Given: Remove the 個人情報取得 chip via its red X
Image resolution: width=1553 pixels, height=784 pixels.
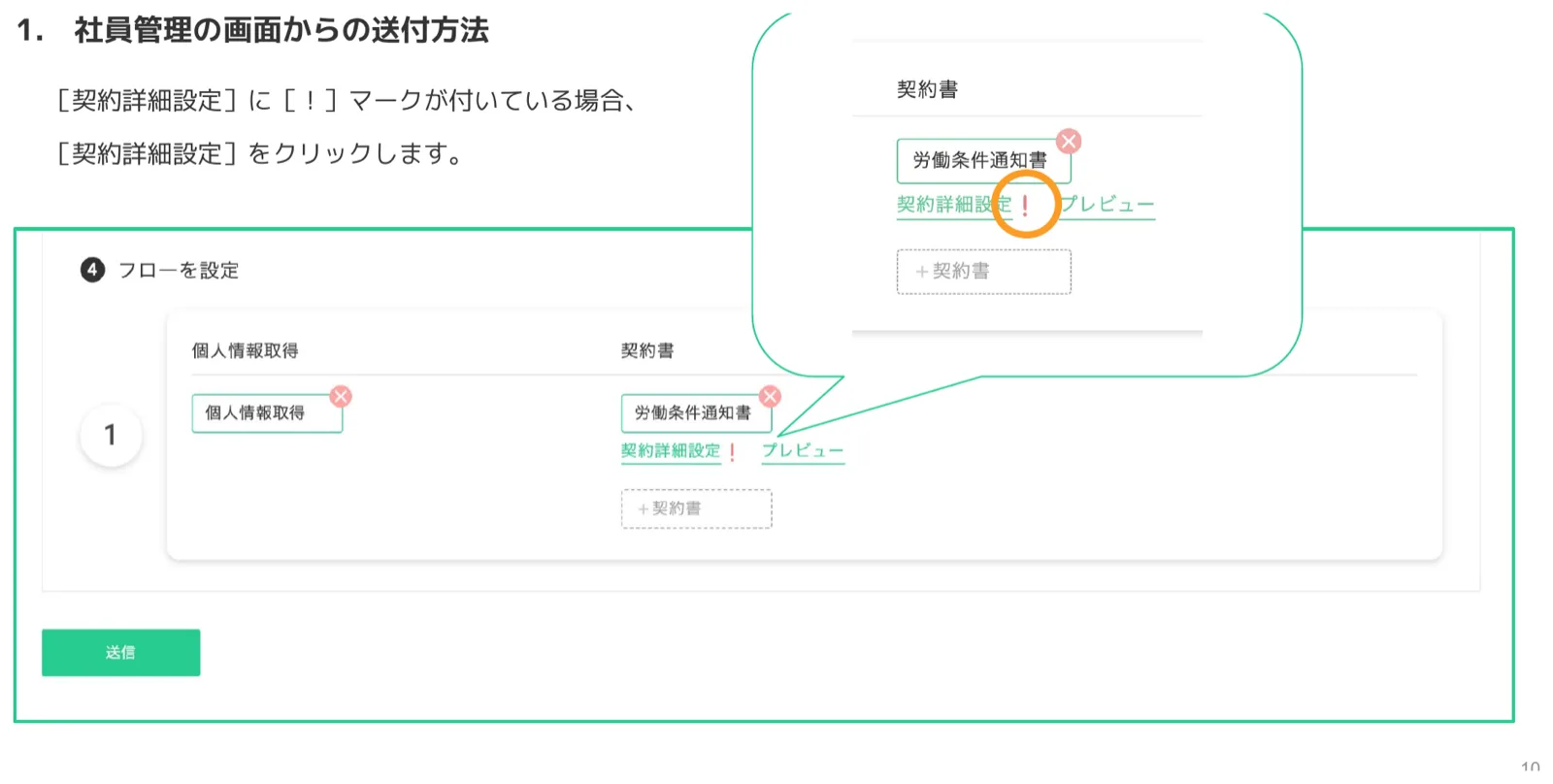Looking at the screenshot, I should point(341,396).
